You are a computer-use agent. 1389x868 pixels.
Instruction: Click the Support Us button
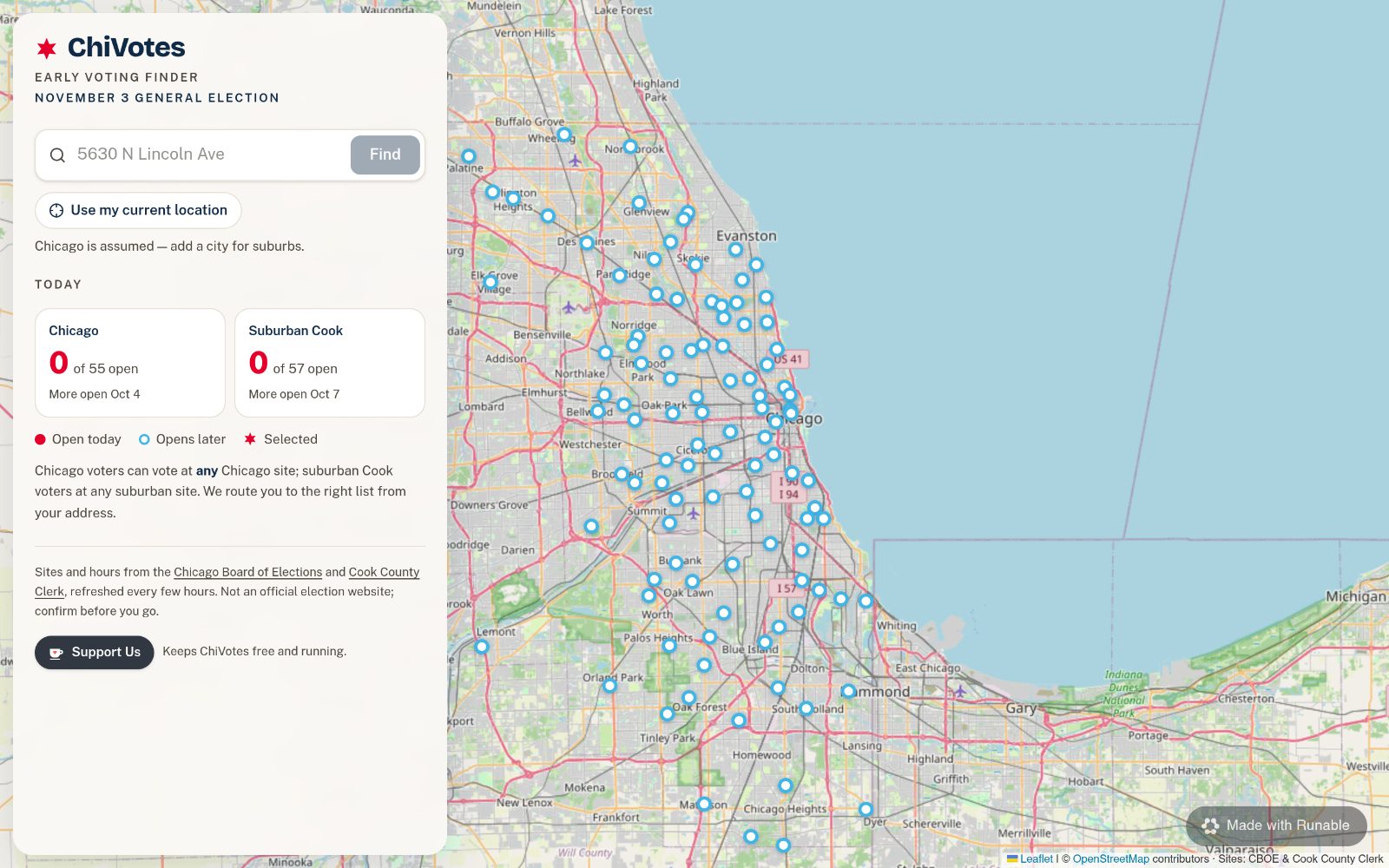click(x=95, y=652)
